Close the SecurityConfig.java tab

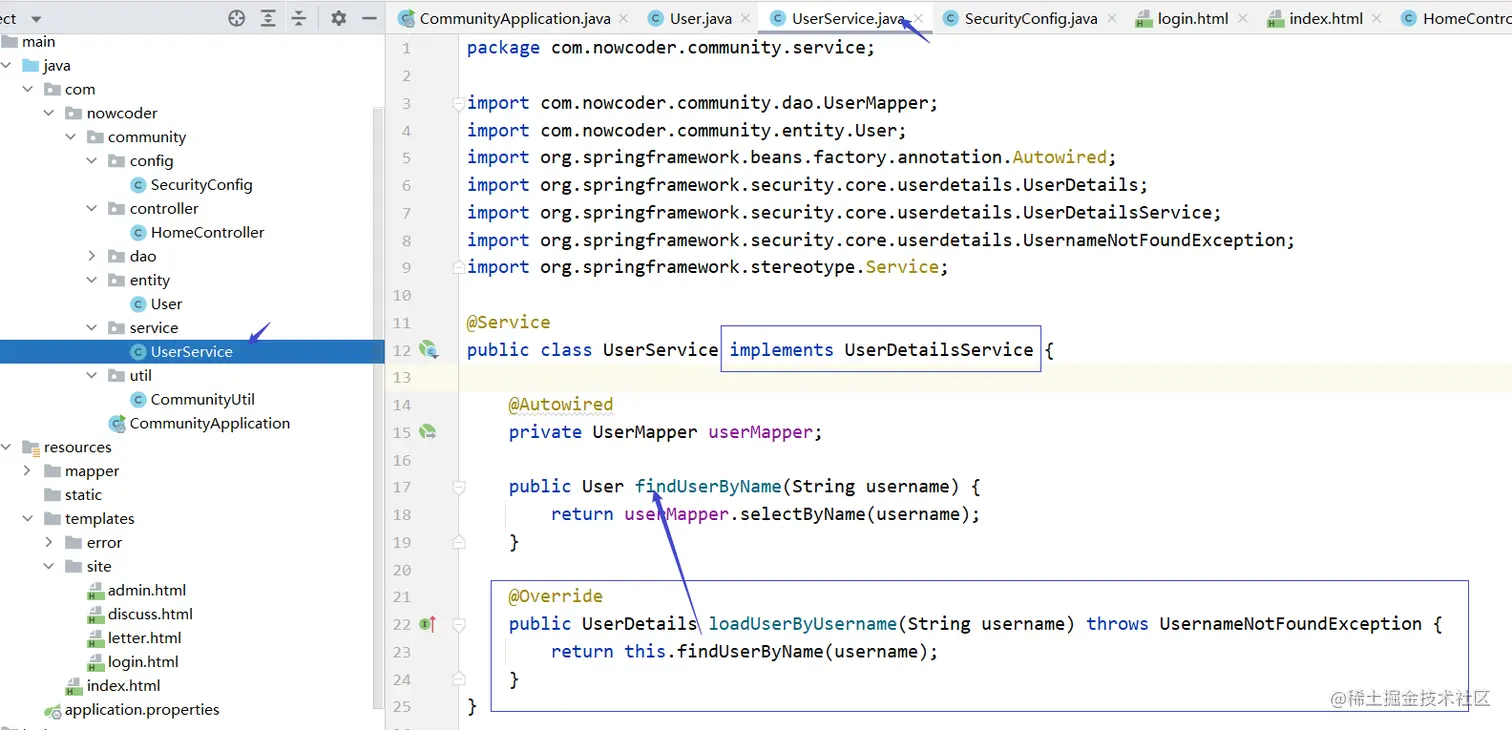(1111, 18)
